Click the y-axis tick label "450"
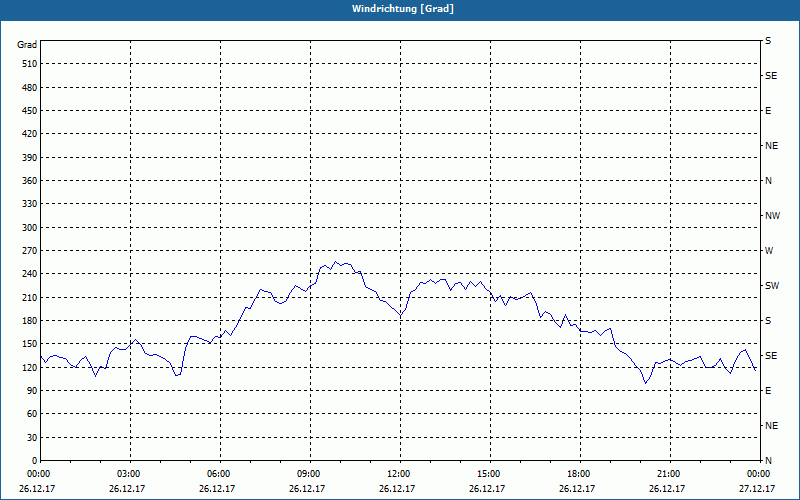 click(30, 111)
